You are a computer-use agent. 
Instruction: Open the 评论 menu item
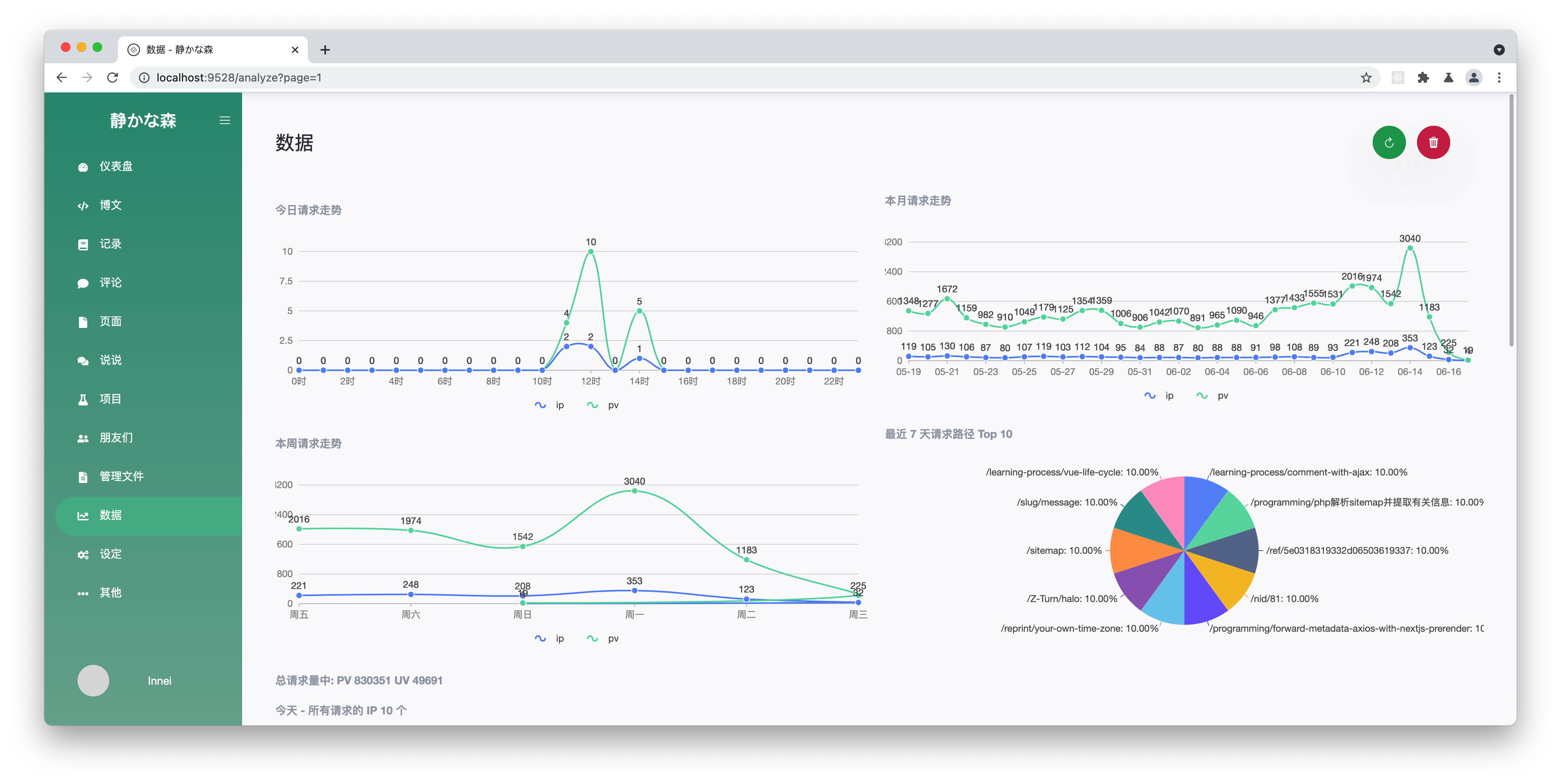[148, 283]
